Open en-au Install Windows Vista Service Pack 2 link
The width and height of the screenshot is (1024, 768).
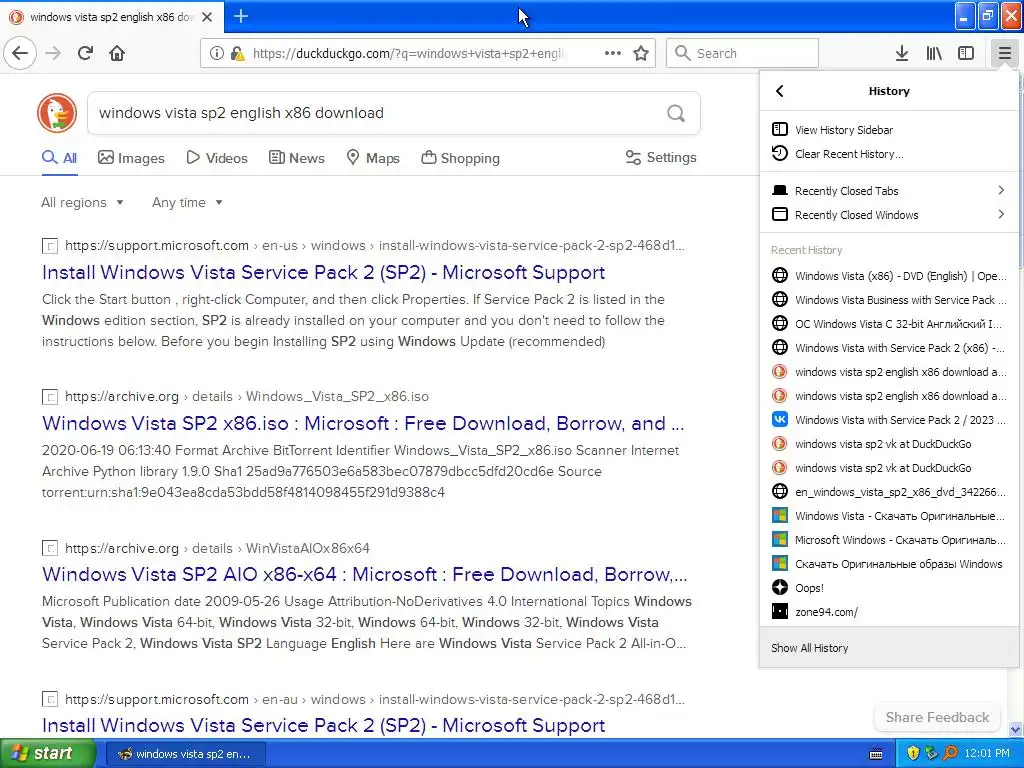click(323, 726)
